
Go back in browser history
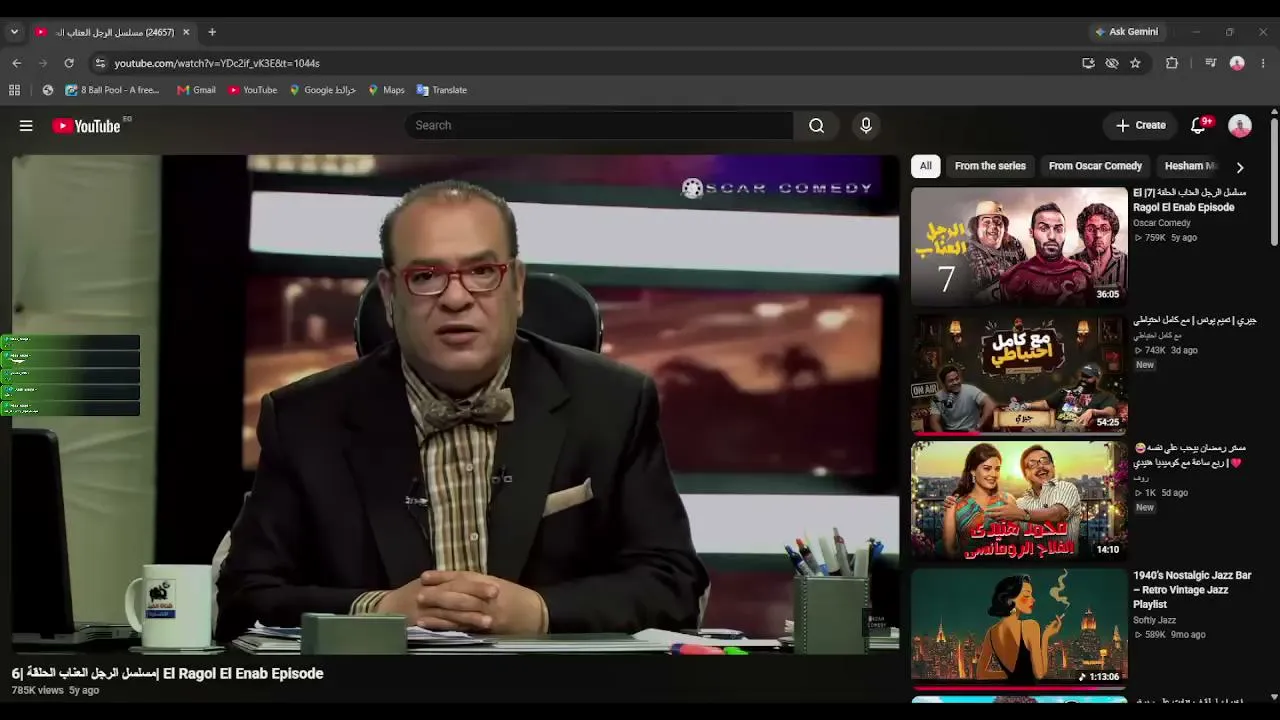click(x=17, y=63)
